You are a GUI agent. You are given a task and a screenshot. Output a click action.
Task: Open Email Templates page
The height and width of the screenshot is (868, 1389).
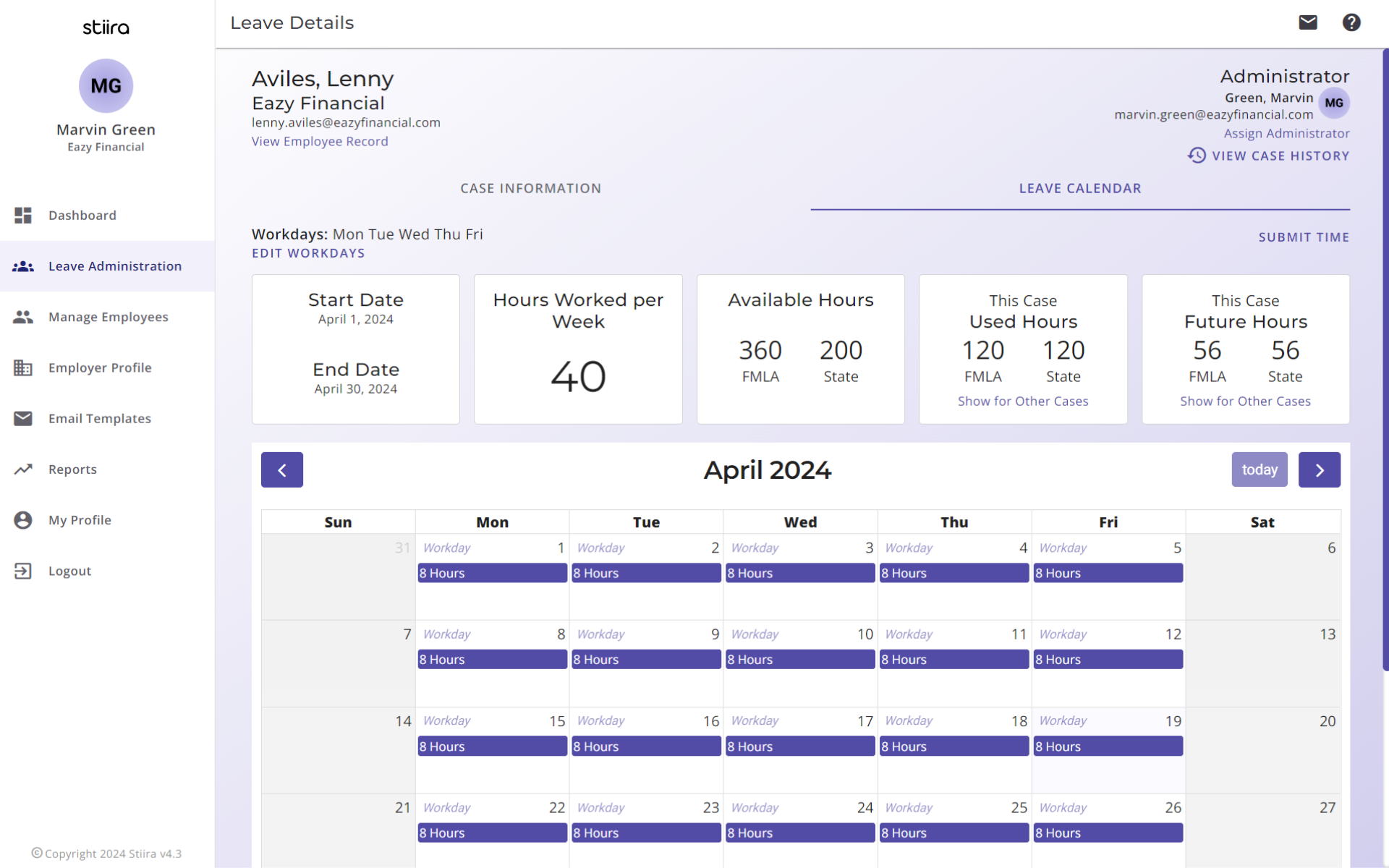tap(99, 419)
